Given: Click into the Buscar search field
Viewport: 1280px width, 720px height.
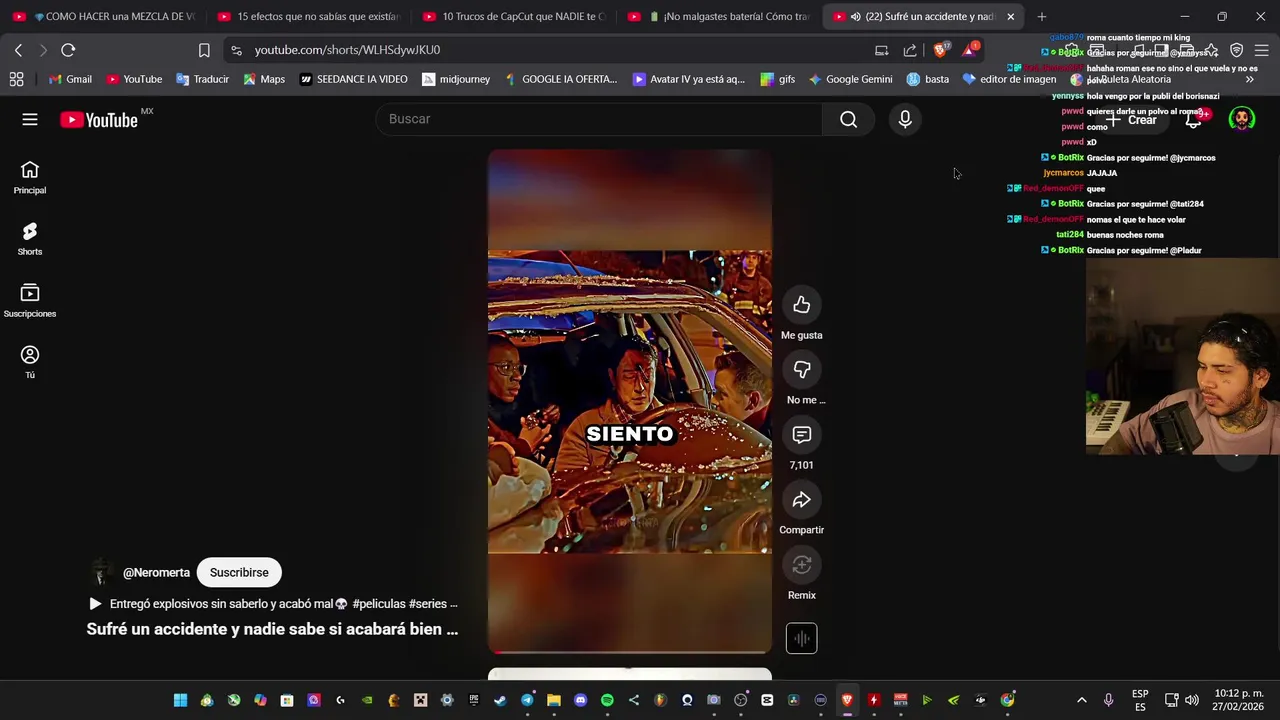Looking at the screenshot, I should (600, 119).
